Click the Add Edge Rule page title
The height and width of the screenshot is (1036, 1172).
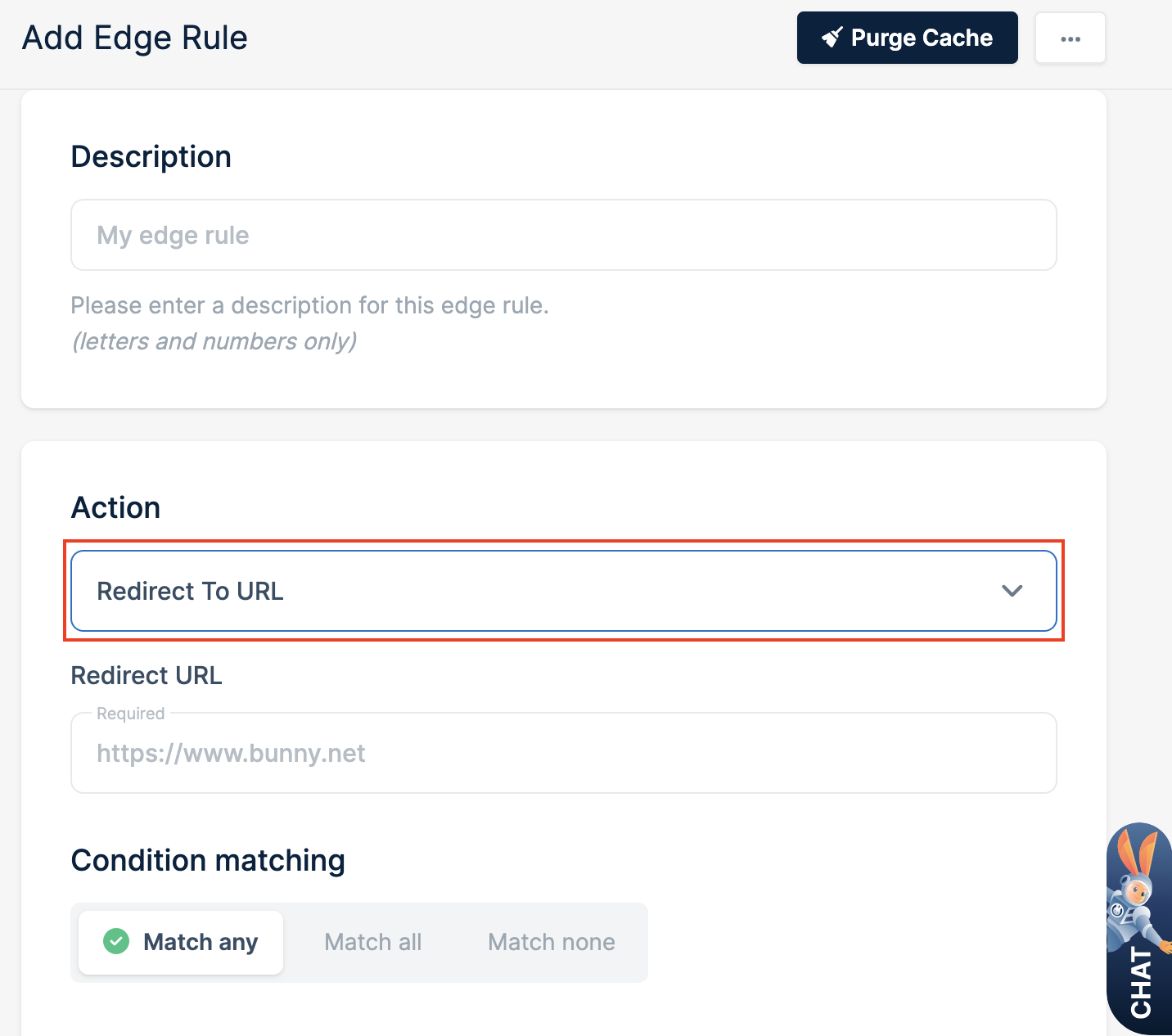coord(135,38)
